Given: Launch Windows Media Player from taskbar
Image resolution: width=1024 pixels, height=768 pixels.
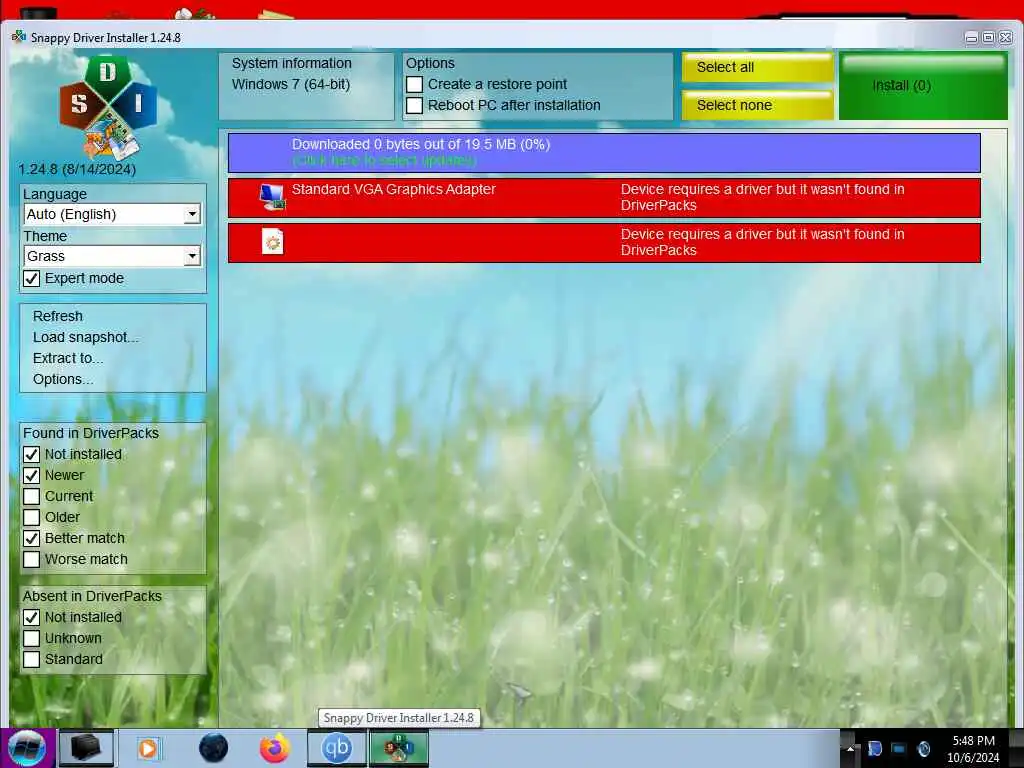Looking at the screenshot, I should coord(148,748).
